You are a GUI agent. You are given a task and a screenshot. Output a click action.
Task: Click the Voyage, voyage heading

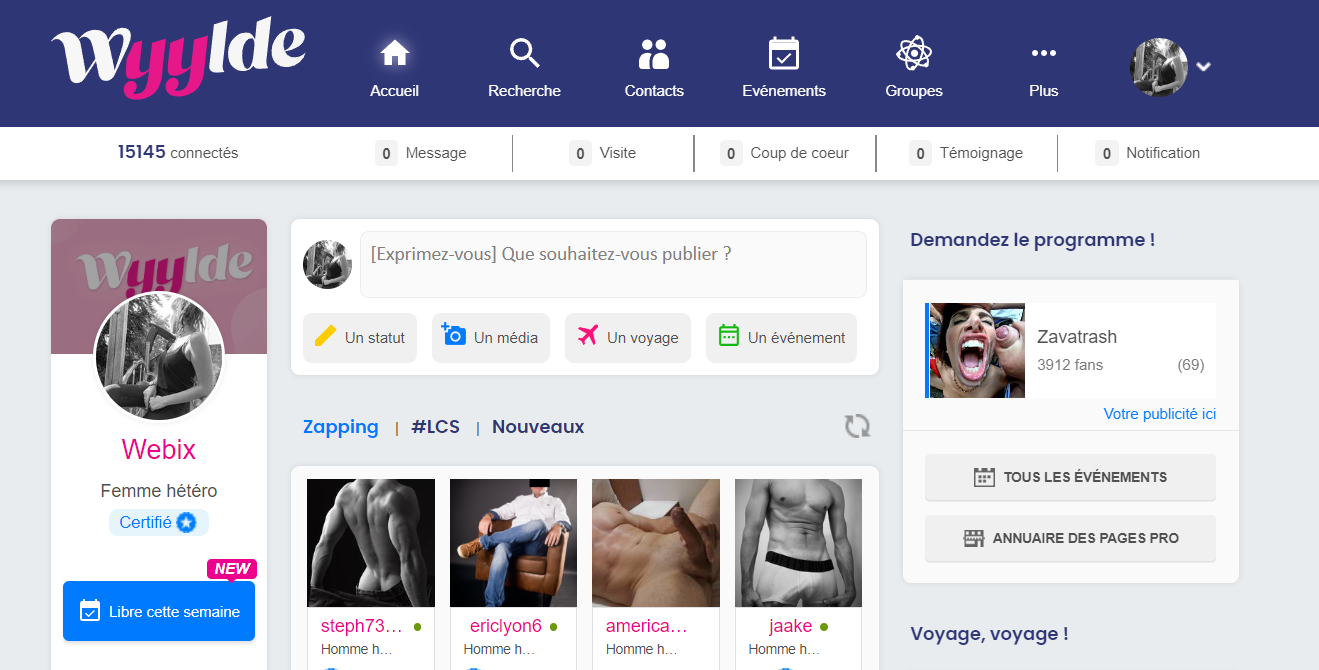pyautogui.click(x=989, y=634)
